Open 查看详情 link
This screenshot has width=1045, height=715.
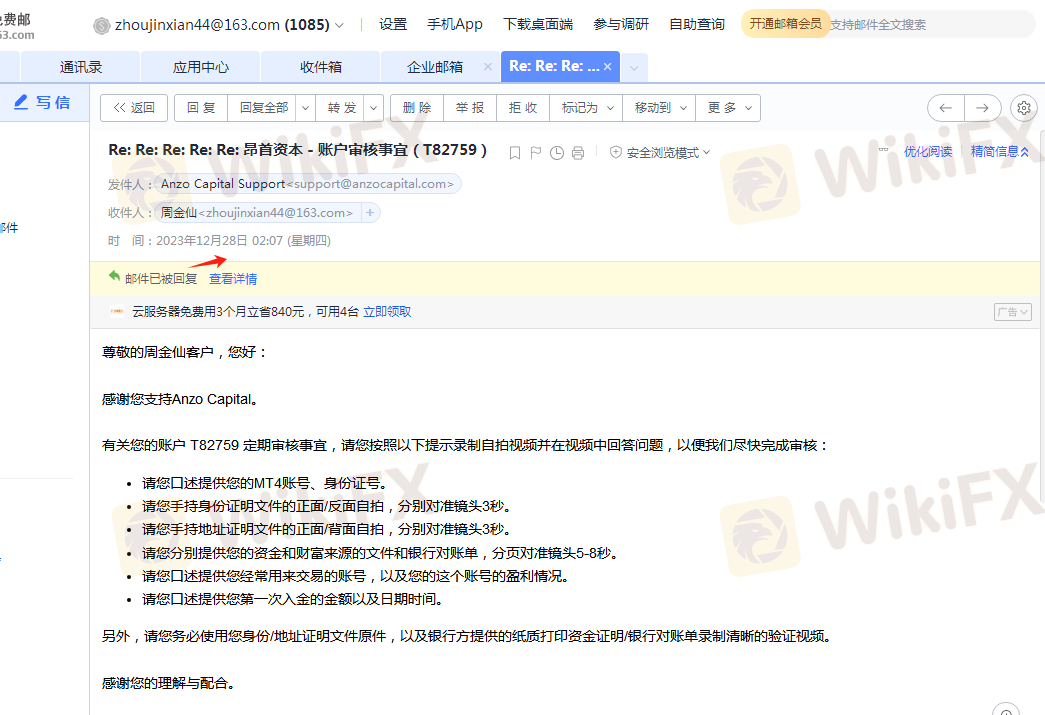click(233, 279)
